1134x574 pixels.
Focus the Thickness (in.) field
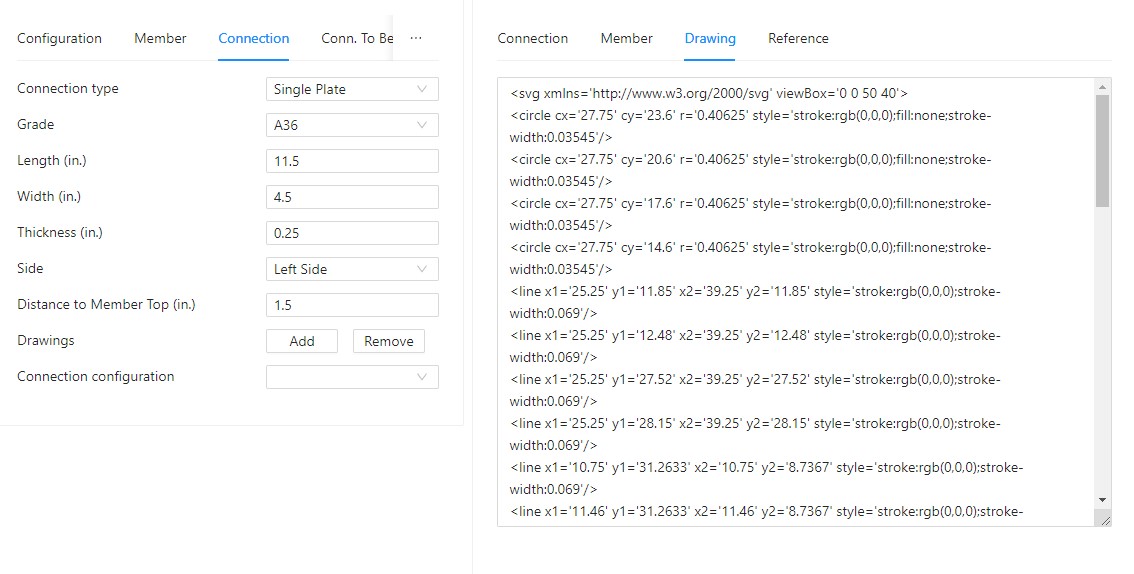coord(352,233)
